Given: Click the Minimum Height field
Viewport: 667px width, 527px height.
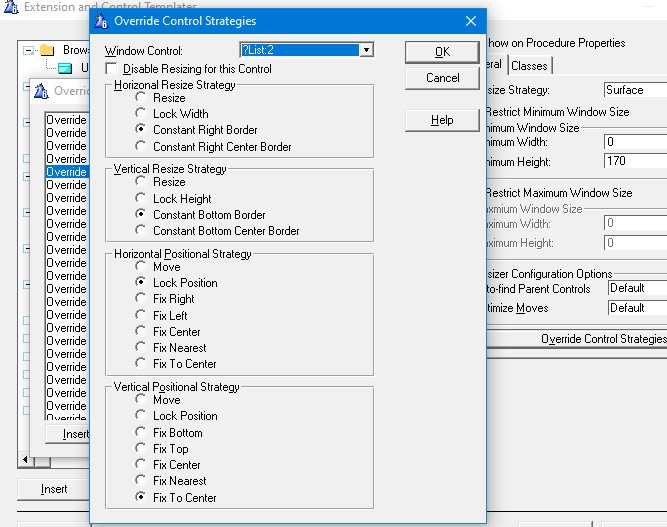Looking at the screenshot, I should point(634,161).
